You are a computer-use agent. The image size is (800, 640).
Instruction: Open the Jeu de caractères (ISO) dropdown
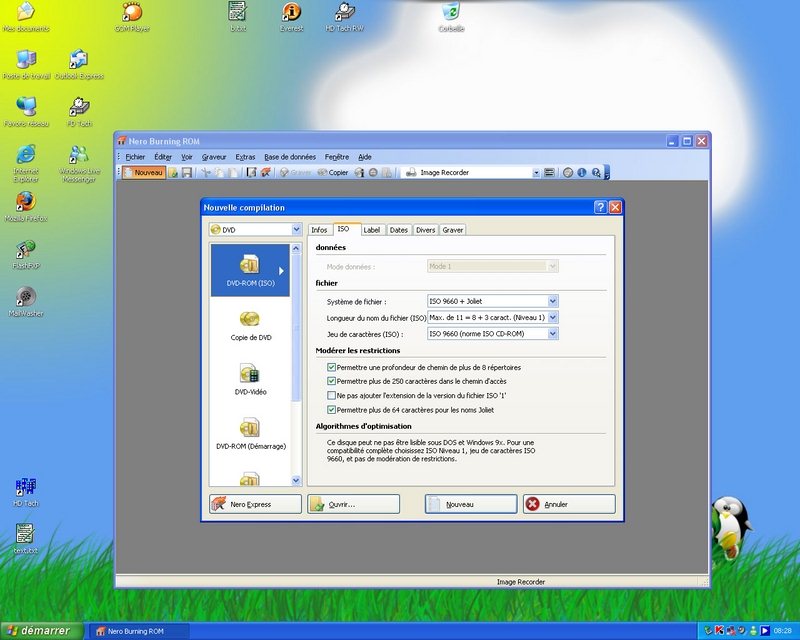[553, 334]
